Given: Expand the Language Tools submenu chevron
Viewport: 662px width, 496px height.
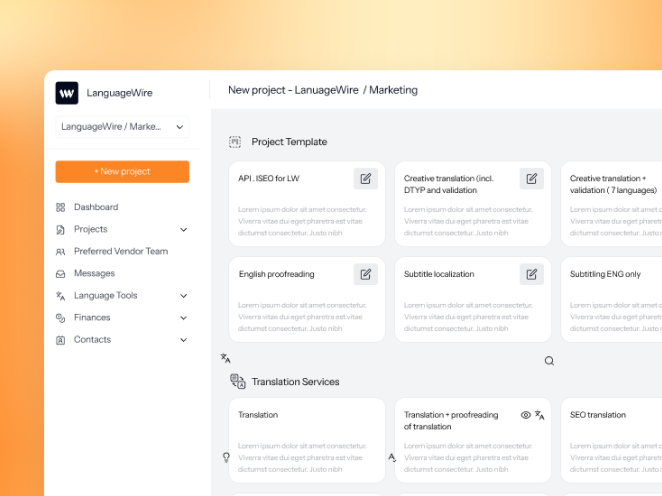Looking at the screenshot, I should click(x=183, y=296).
